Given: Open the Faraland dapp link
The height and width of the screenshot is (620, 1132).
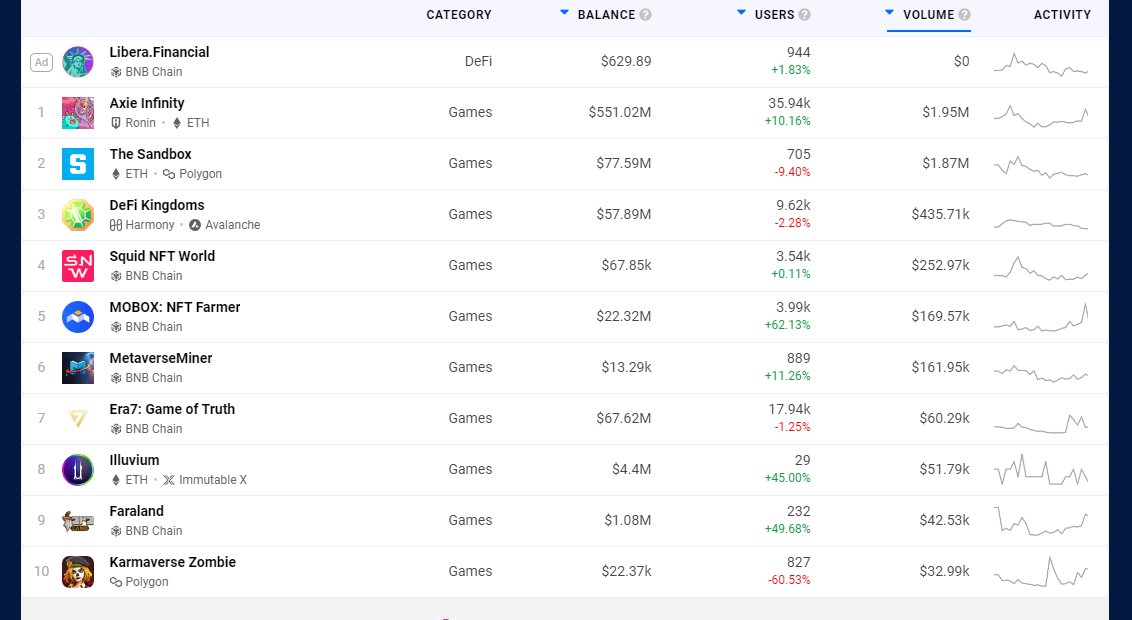Looking at the screenshot, I should point(136,511).
